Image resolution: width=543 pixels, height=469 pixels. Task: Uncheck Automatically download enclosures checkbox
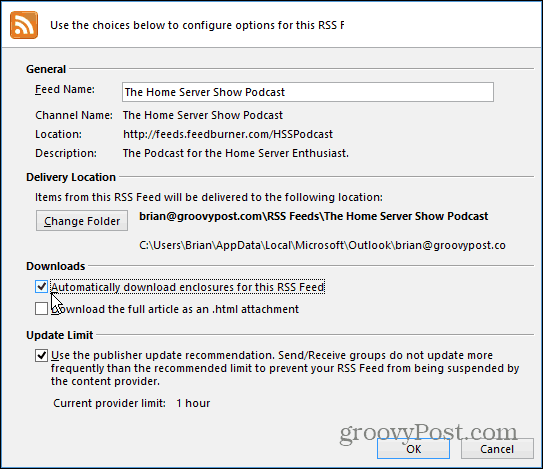41,286
